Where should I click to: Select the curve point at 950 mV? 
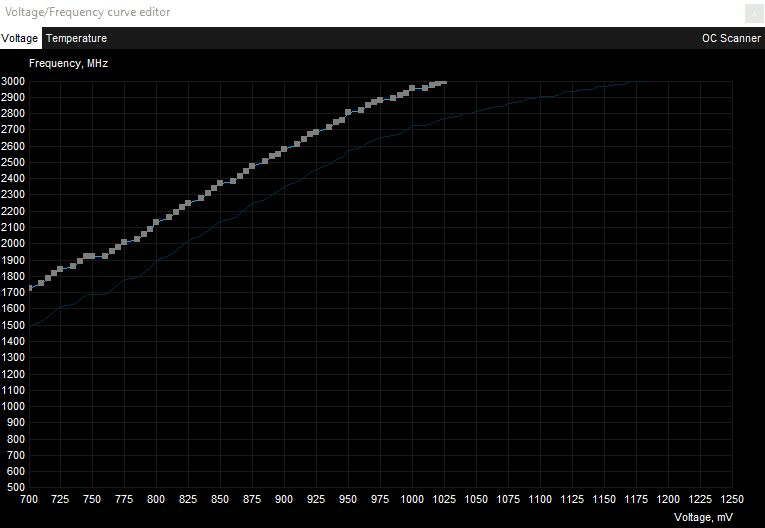348,112
